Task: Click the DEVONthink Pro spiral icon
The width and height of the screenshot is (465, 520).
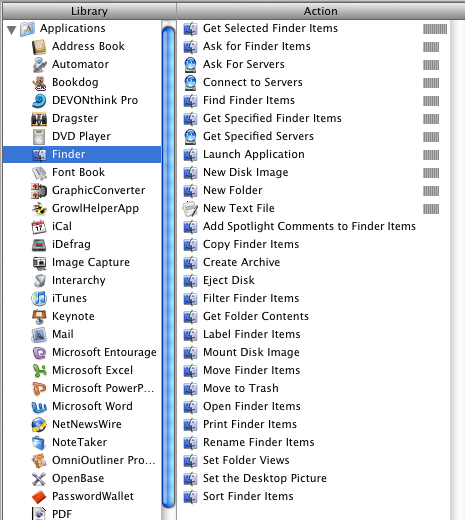Action: coord(39,101)
